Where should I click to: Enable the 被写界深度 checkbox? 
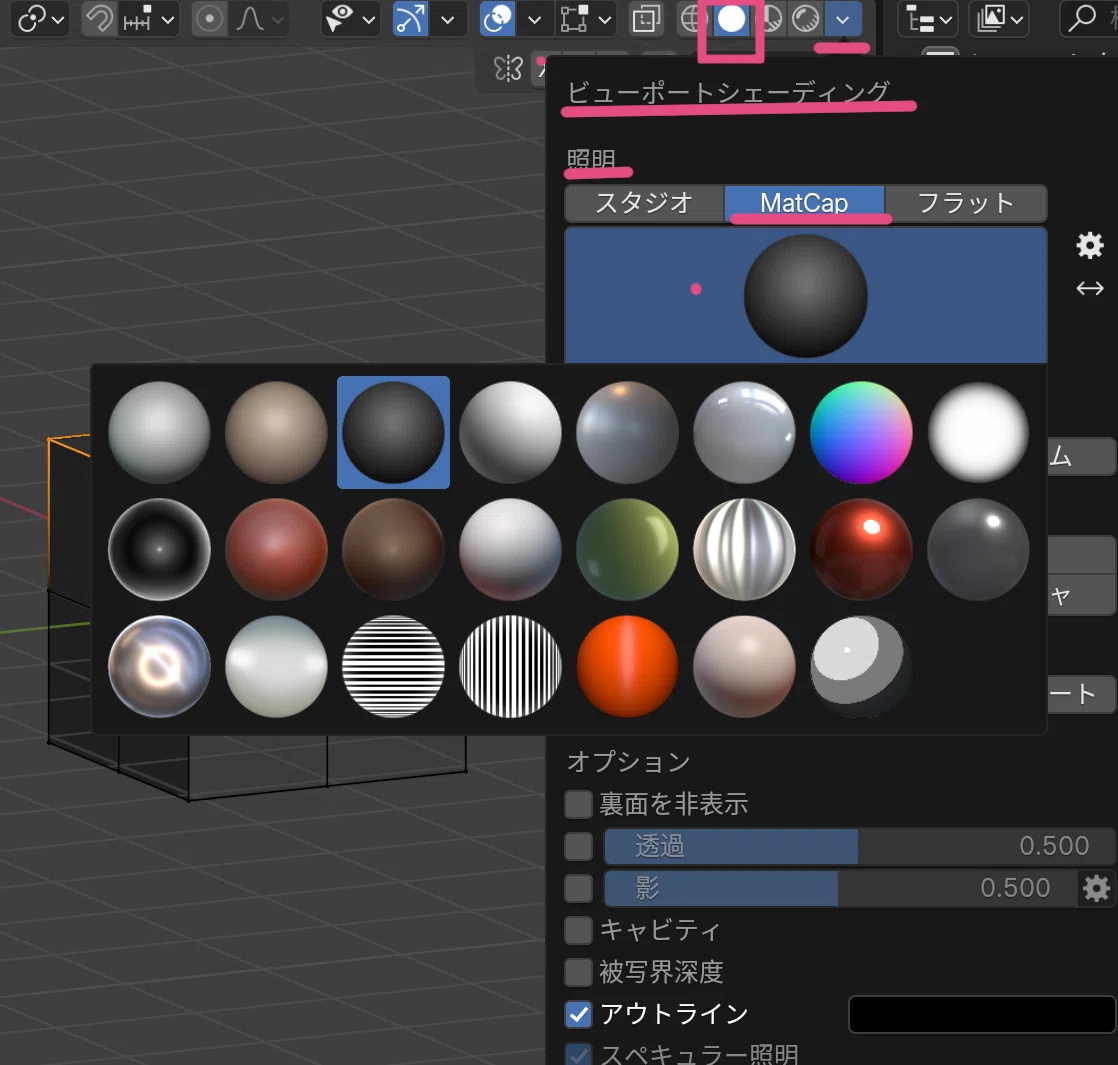pyautogui.click(x=578, y=972)
